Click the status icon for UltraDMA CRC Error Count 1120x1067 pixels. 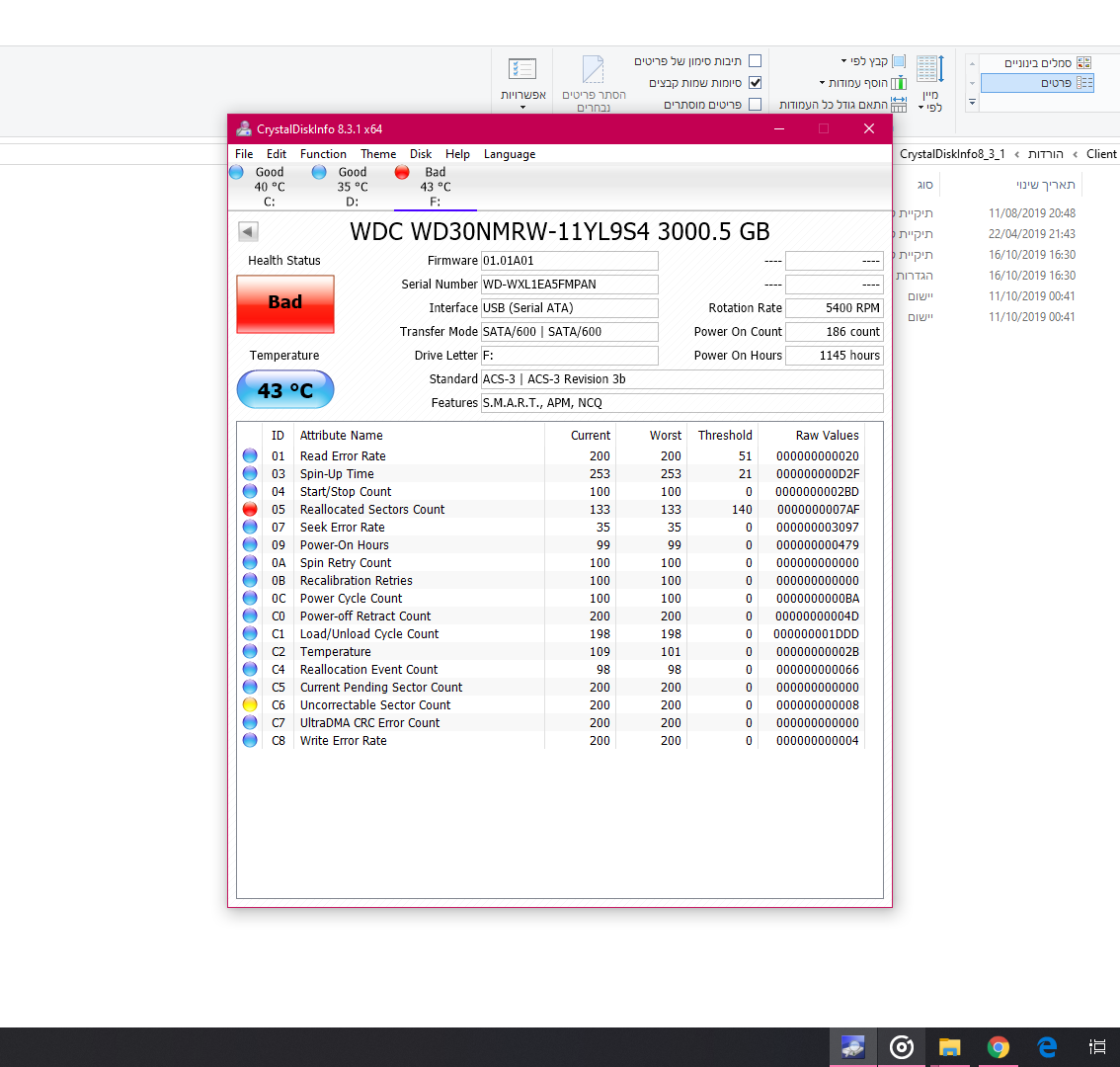click(250, 722)
